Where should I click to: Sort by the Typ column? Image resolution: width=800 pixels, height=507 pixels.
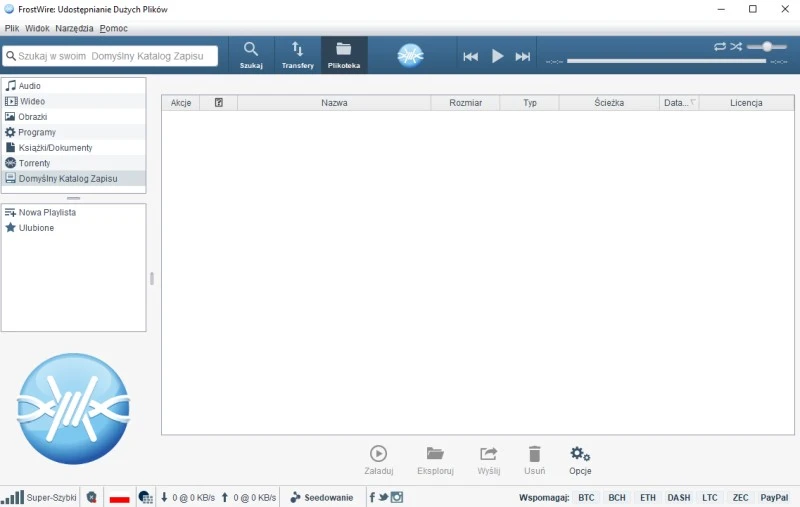point(530,103)
